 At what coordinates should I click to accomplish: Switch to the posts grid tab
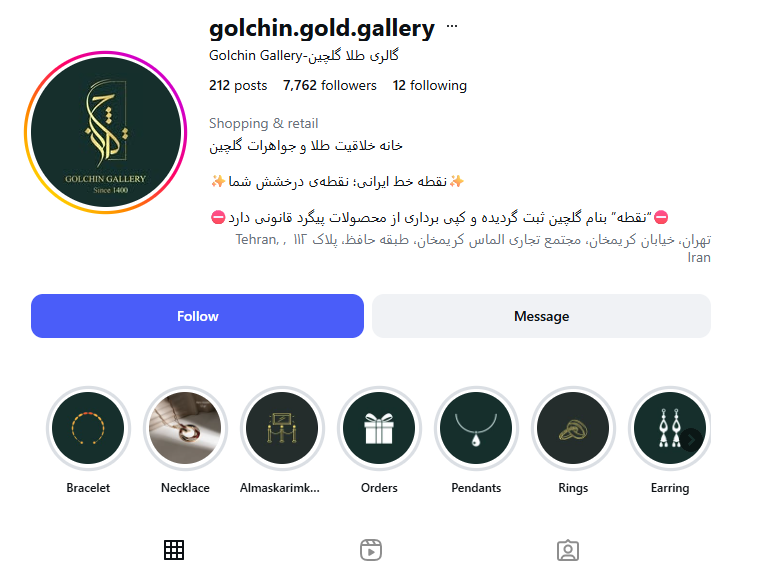tap(174, 550)
